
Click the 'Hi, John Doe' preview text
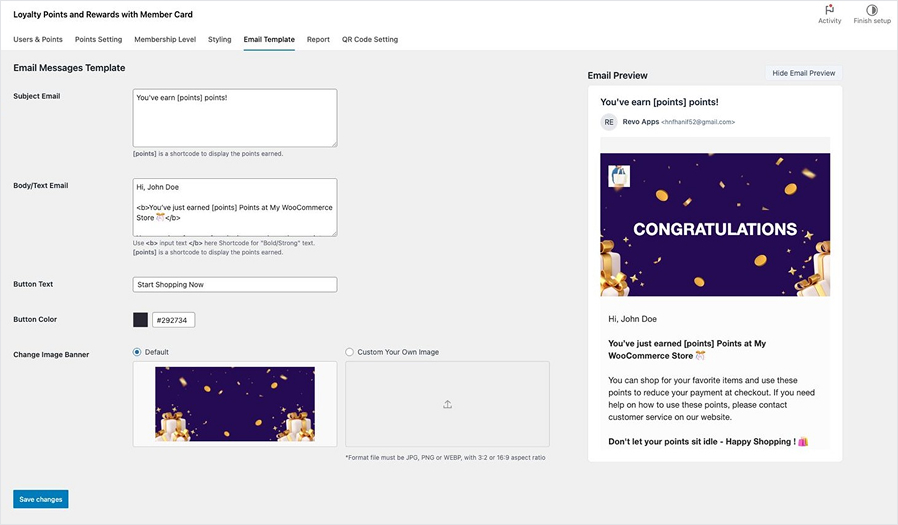click(x=632, y=319)
